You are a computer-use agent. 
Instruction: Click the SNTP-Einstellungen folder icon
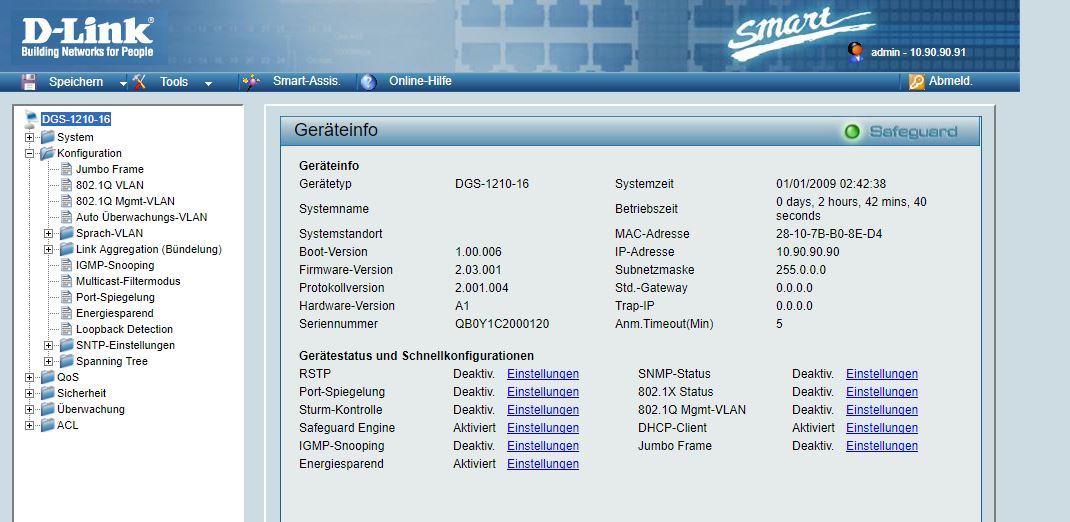tap(66, 345)
